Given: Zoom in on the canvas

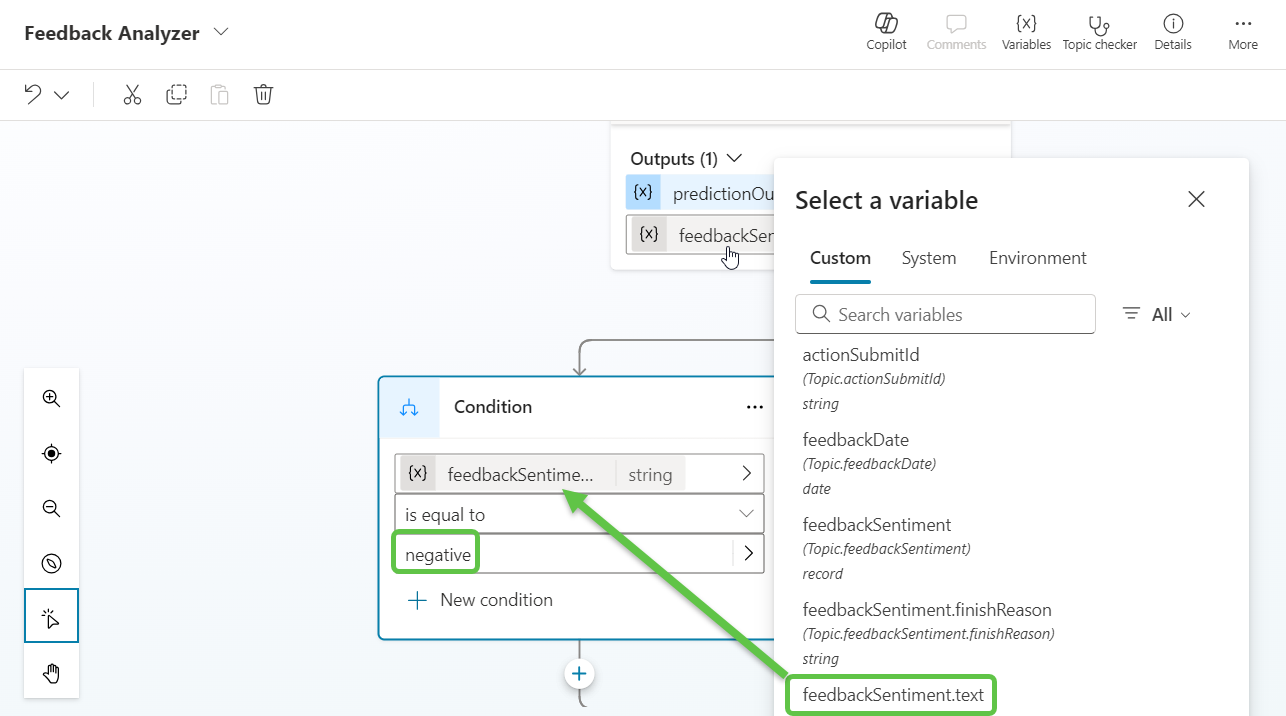Looking at the screenshot, I should tap(52, 398).
